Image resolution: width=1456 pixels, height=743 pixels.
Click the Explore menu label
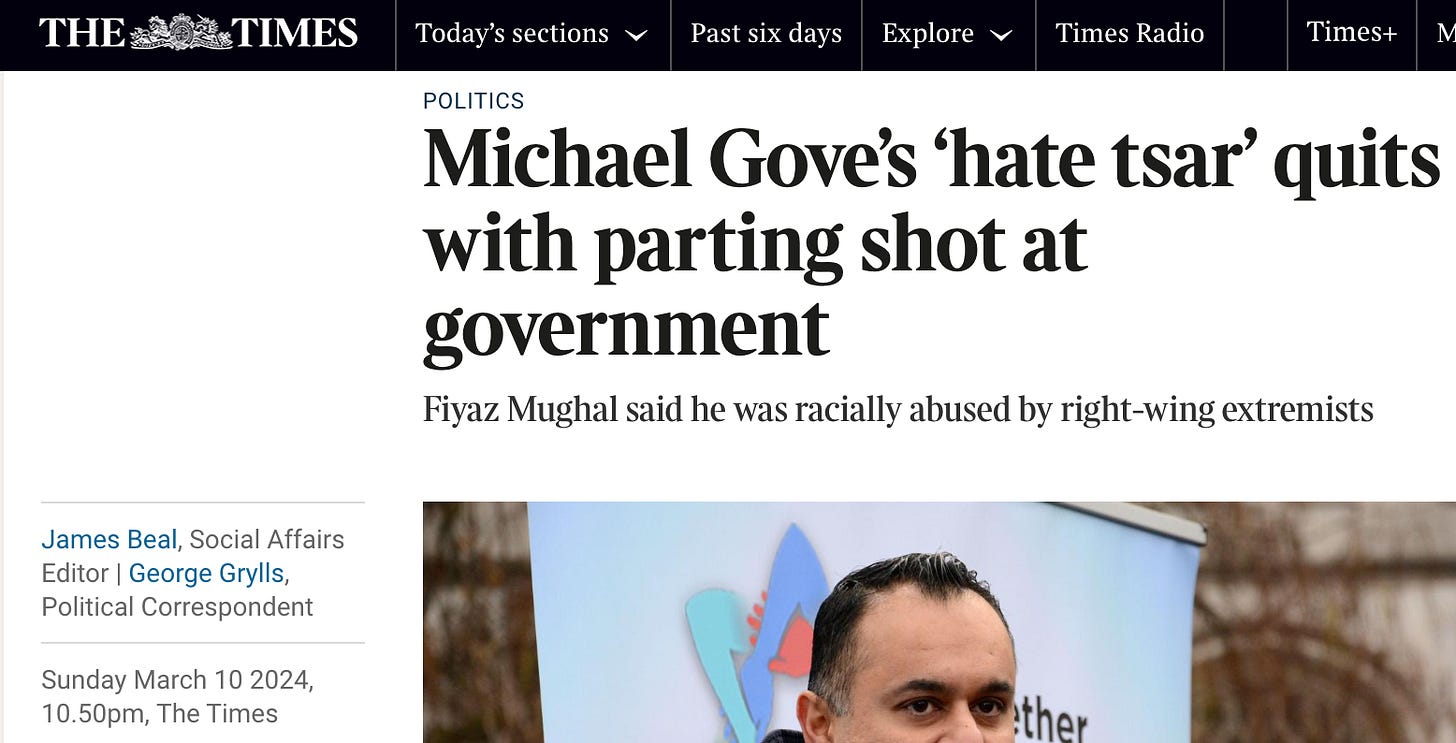click(x=928, y=33)
